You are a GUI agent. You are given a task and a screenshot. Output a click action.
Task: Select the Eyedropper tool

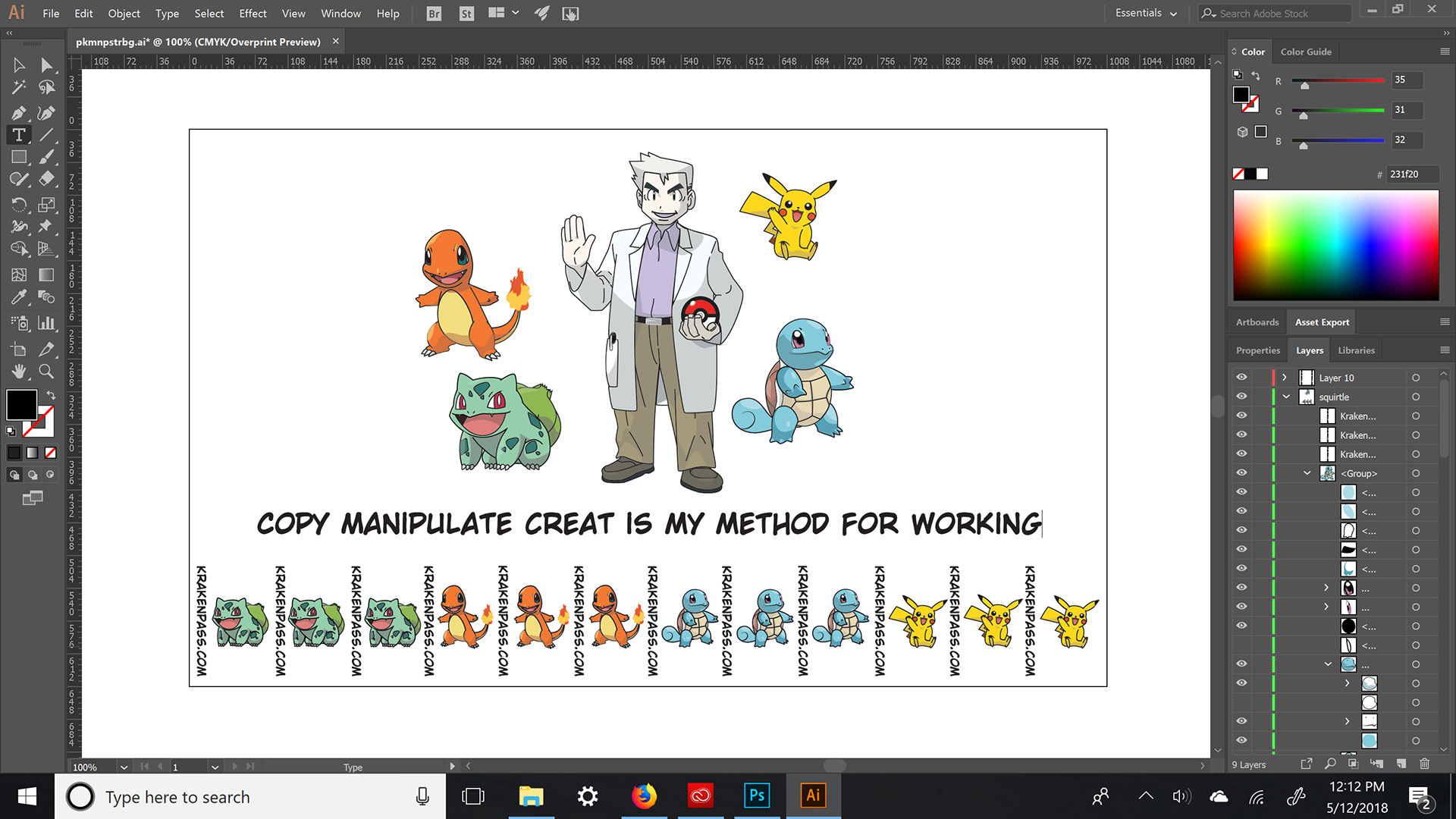tap(19, 297)
